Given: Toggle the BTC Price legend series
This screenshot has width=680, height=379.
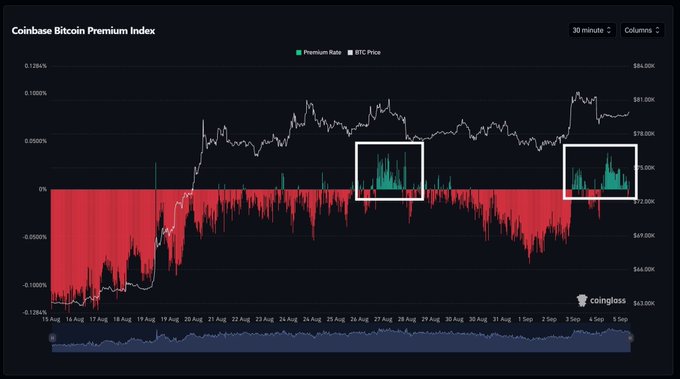Looking at the screenshot, I should tap(364, 52).
